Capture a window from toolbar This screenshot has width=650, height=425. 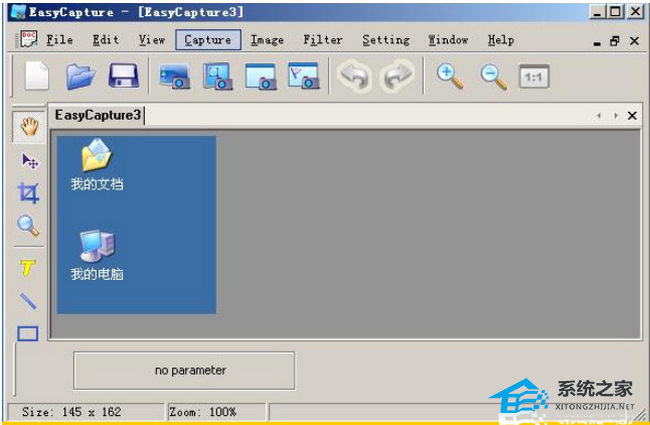coord(261,76)
